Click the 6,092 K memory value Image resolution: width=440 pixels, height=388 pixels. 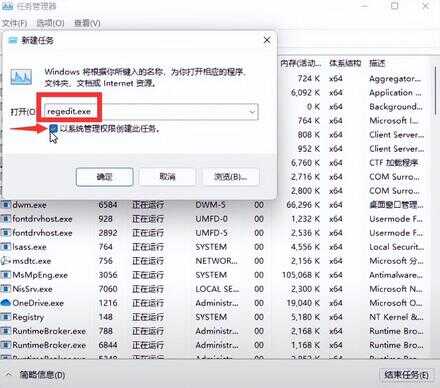point(305,93)
